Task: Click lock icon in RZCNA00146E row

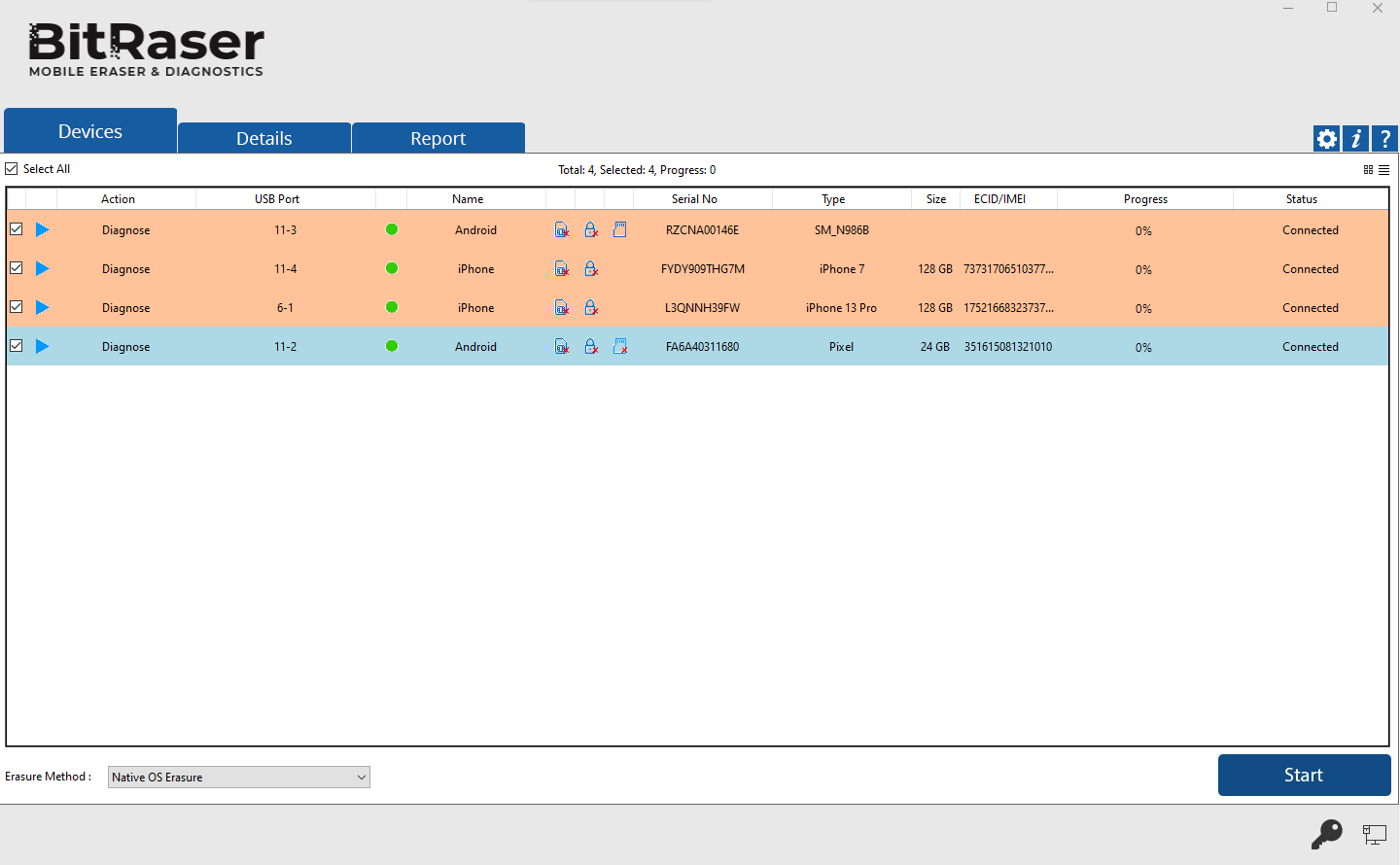Action: pyautogui.click(x=591, y=230)
